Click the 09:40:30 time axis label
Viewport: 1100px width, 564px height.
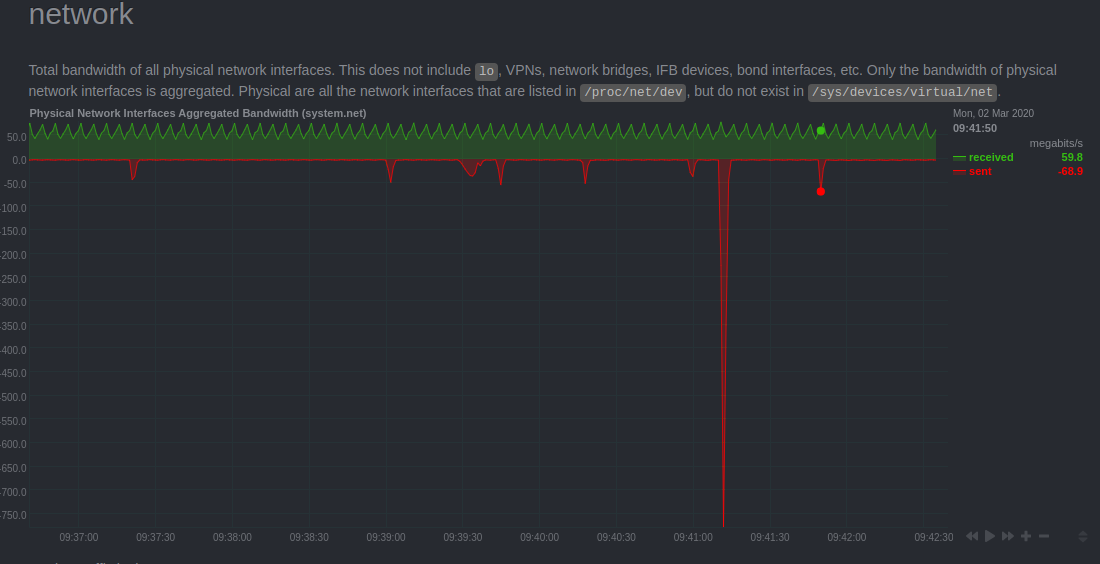coord(617,537)
